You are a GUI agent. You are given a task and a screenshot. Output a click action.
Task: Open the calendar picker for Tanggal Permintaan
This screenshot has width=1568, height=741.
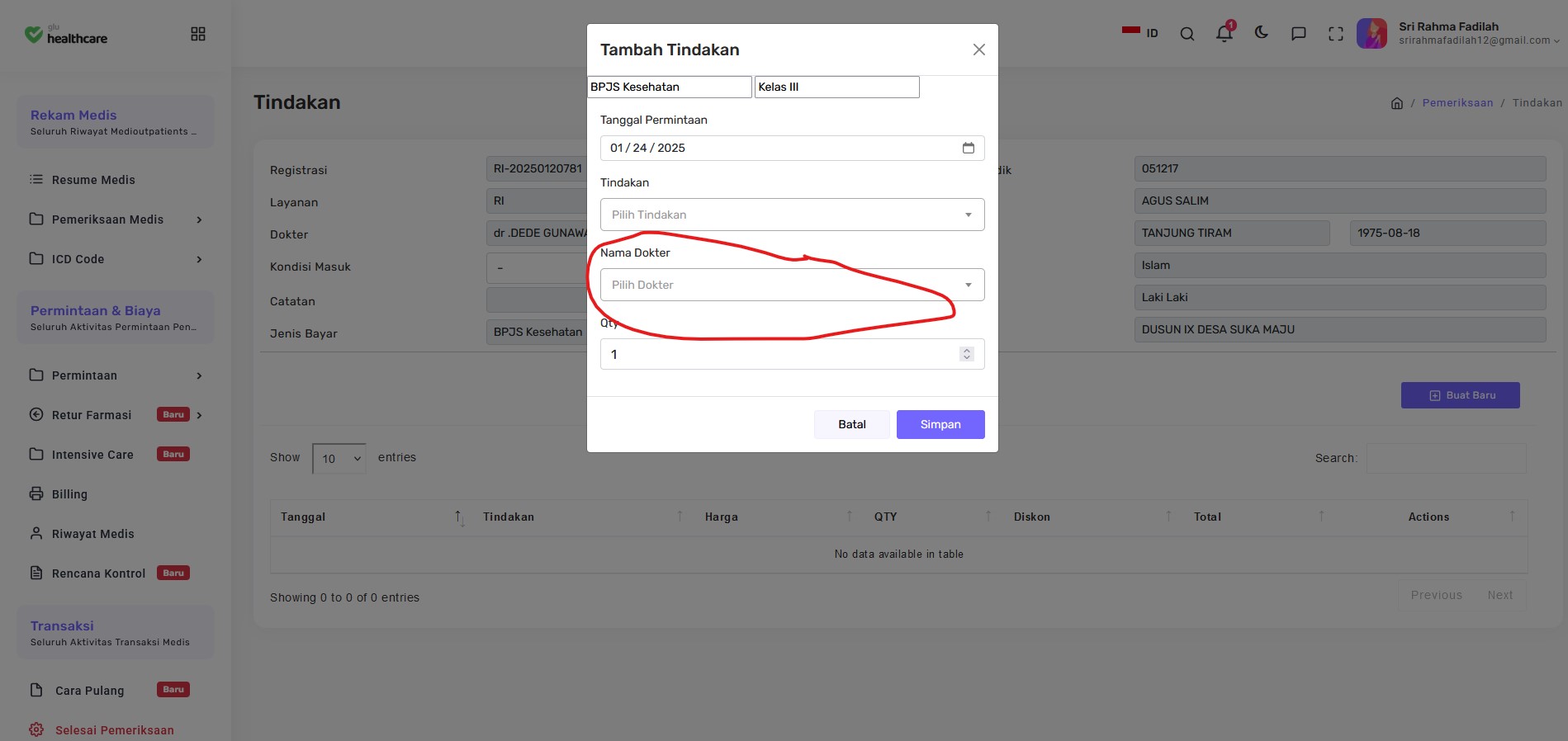[968, 148]
